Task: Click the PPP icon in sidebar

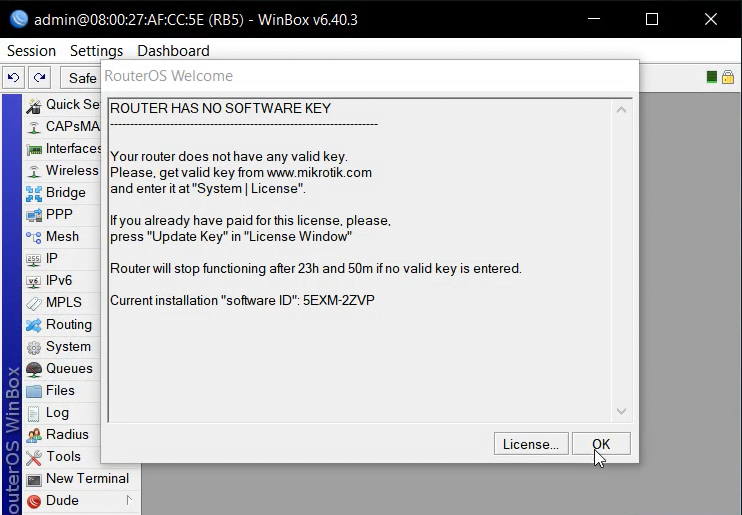Action: point(34,215)
